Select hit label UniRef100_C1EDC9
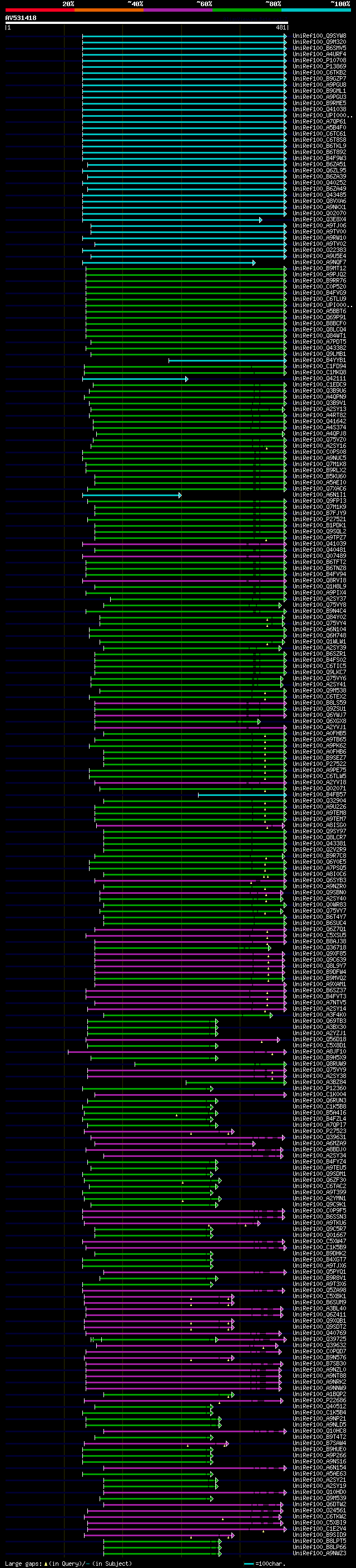 pos(319,385)
